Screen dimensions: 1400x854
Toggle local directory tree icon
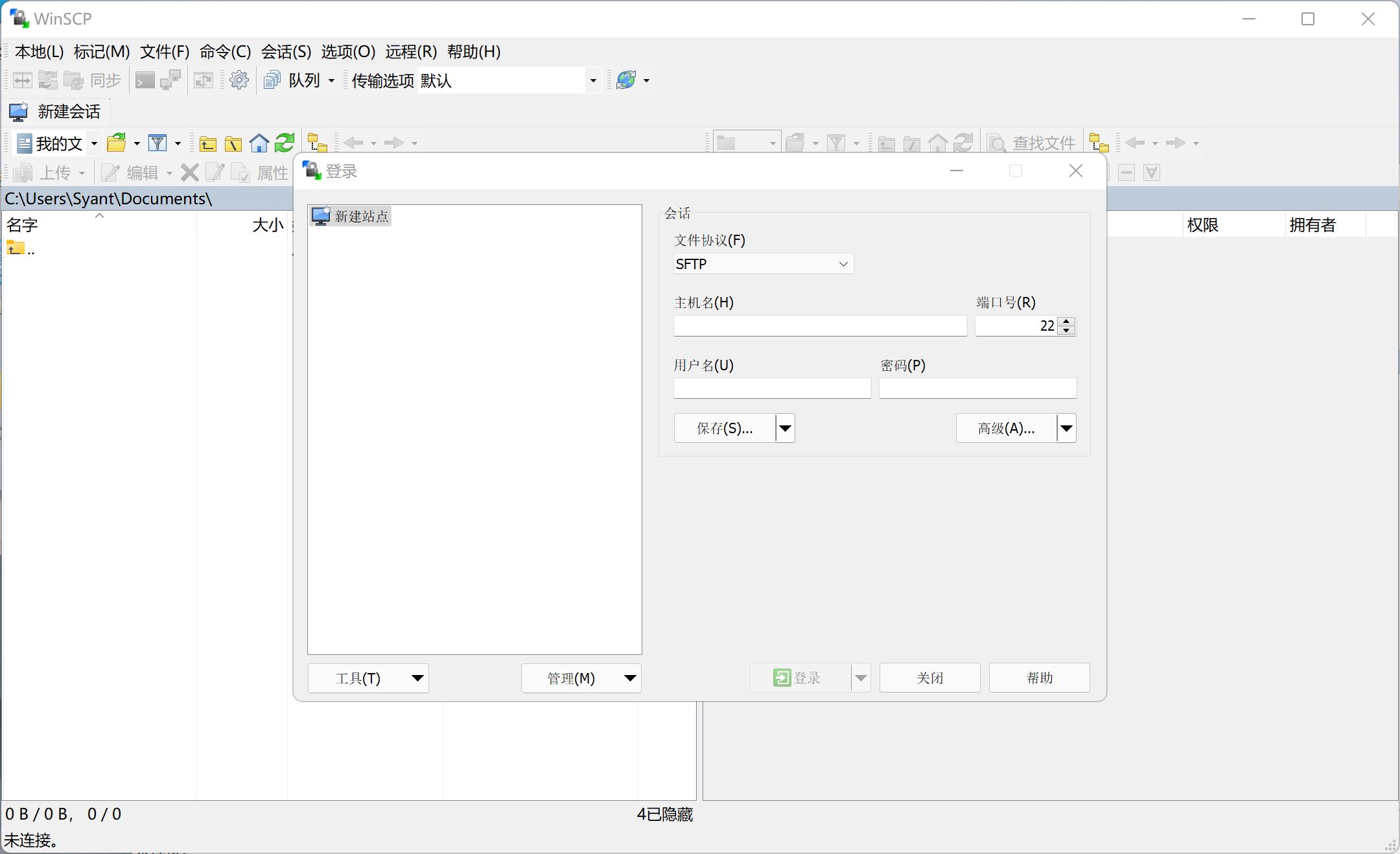(317, 143)
